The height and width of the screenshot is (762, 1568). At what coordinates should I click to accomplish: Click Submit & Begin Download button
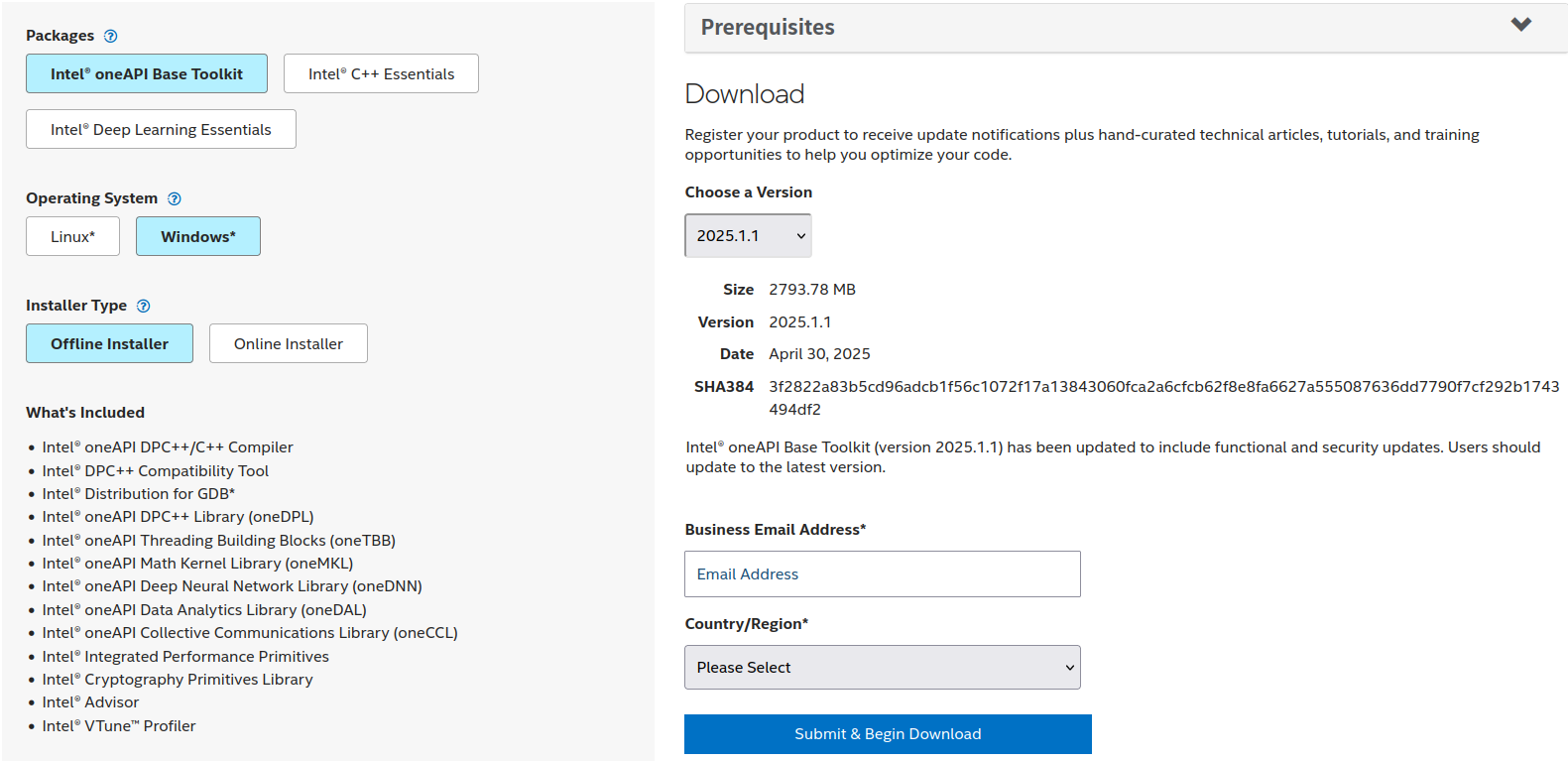pyautogui.click(x=888, y=734)
